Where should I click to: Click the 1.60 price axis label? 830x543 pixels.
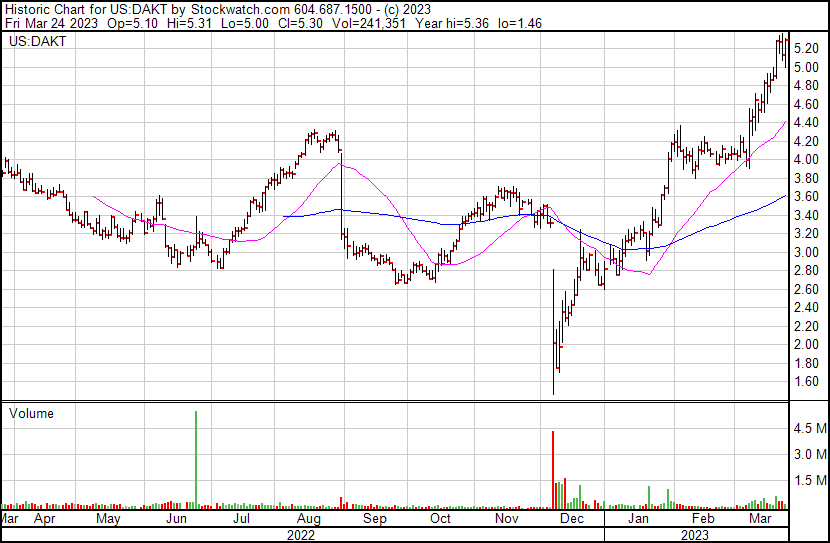point(806,382)
